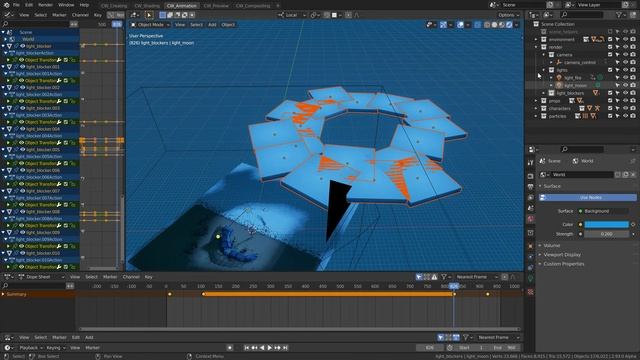Open the Help menu

tap(84, 5)
